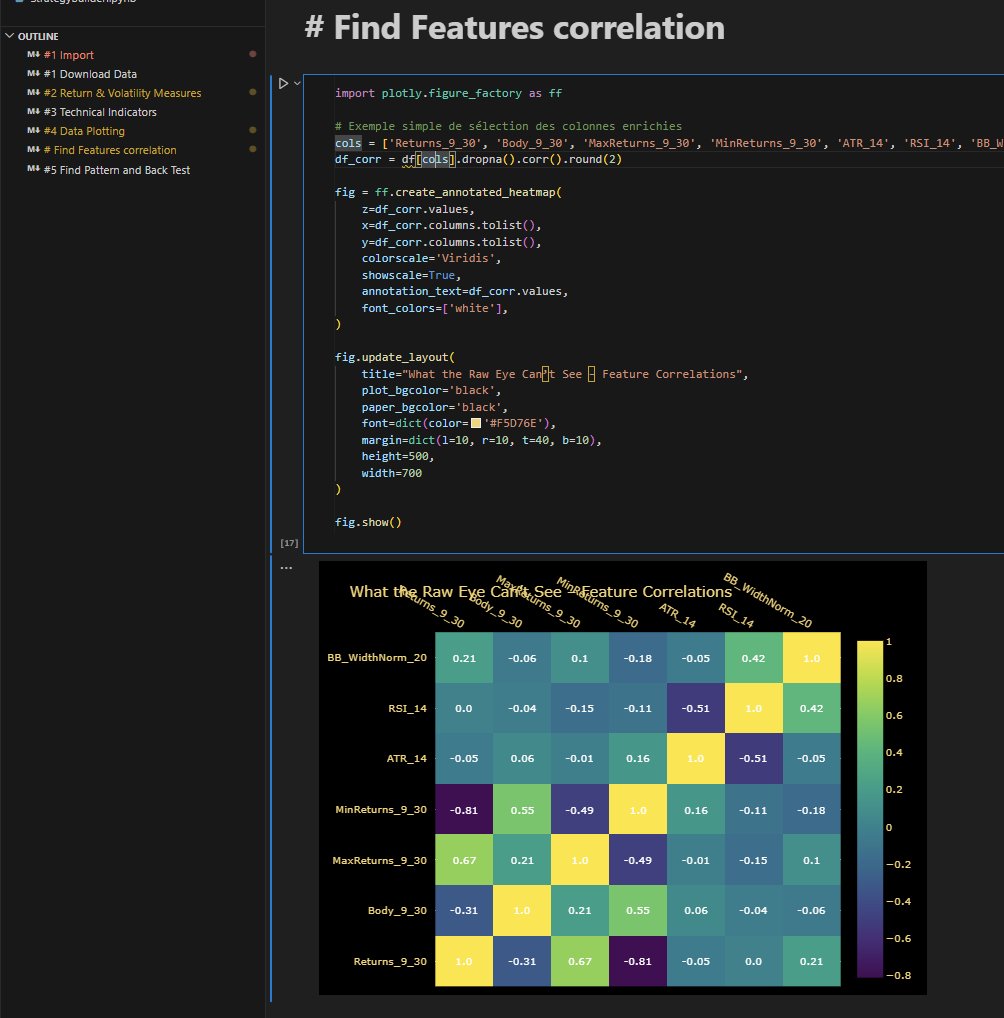The width and height of the screenshot is (1004, 1018).
Task: Click the ATR_14 y-axis label on heatmap
Action: click(407, 758)
